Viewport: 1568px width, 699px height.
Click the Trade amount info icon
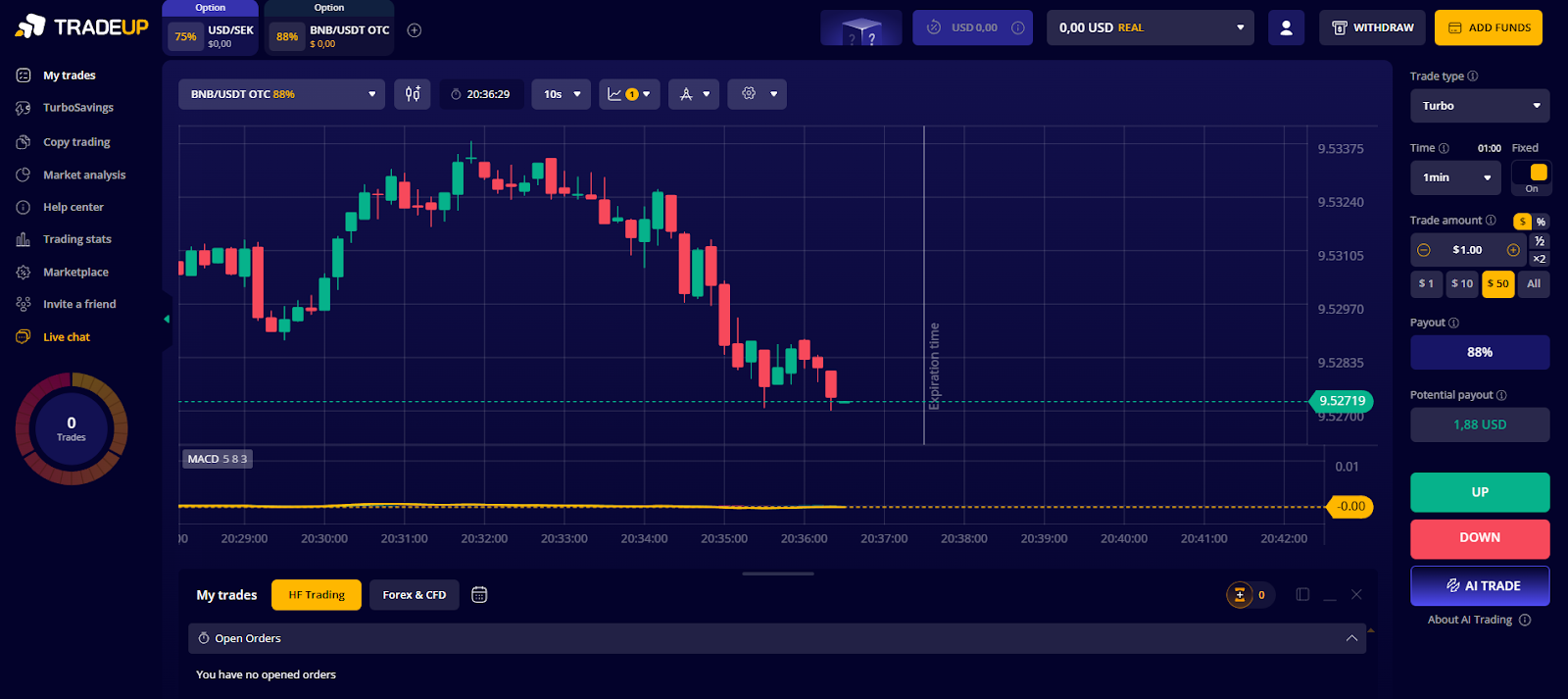tap(1491, 221)
